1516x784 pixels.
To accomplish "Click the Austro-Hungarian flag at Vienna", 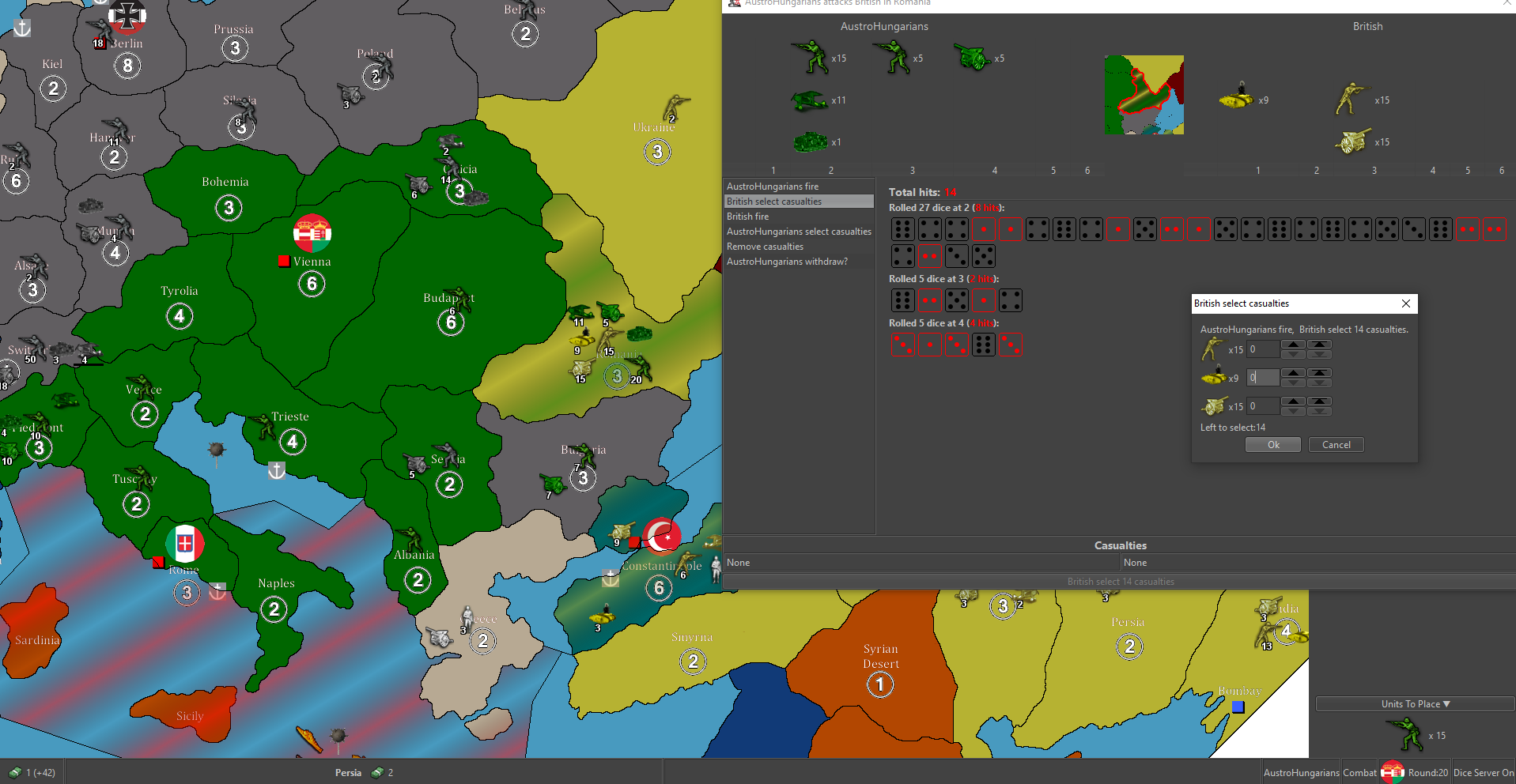I will tap(312, 233).
